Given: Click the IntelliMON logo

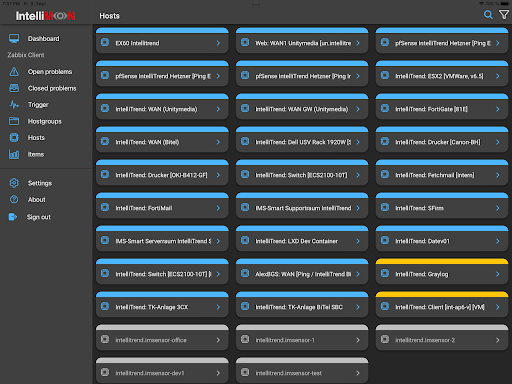Looking at the screenshot, I should (x=45, y=16).
